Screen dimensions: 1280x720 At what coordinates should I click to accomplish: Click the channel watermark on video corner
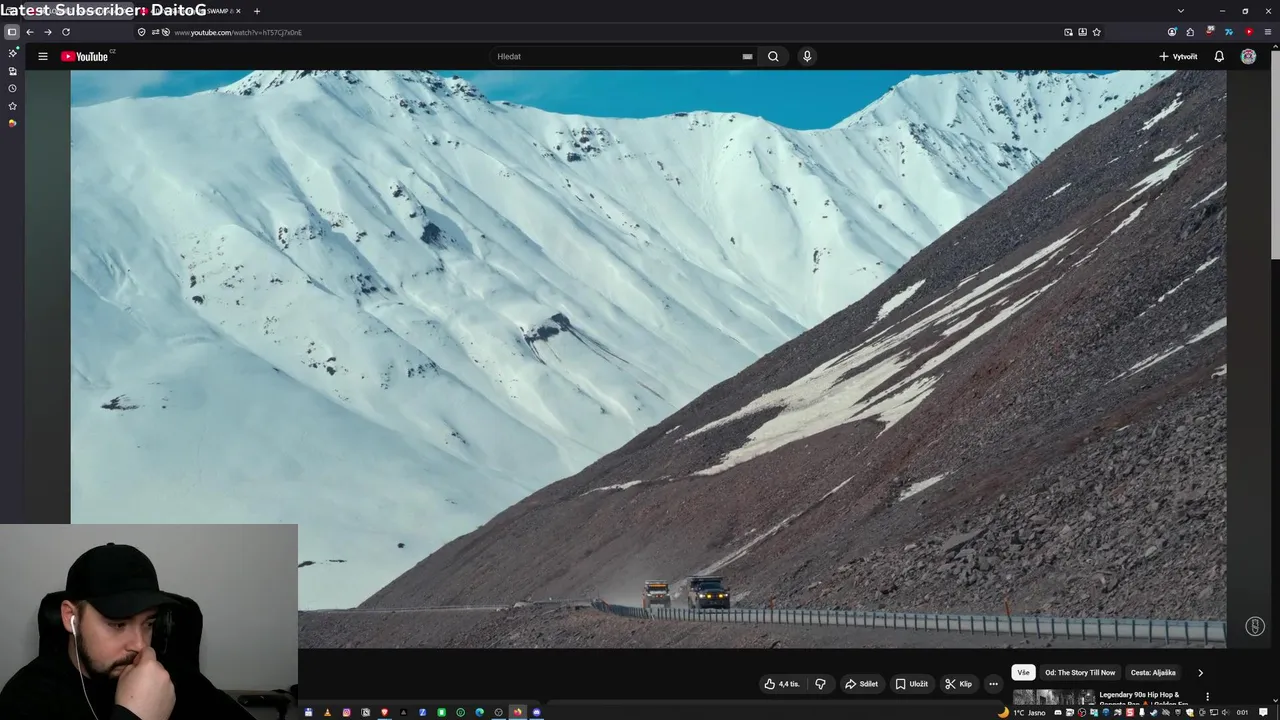[1255, 626]
